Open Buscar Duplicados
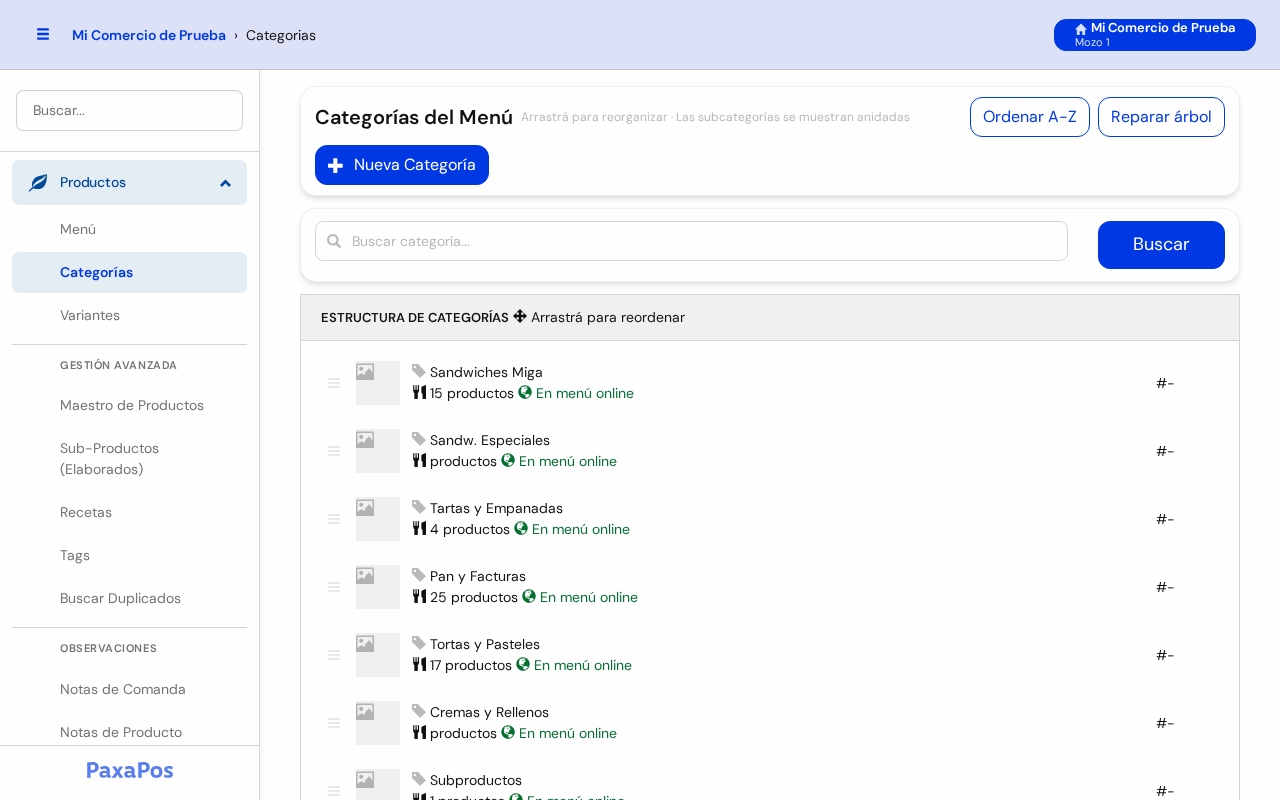Screen dimensions: 1280x800 [129, 598]
